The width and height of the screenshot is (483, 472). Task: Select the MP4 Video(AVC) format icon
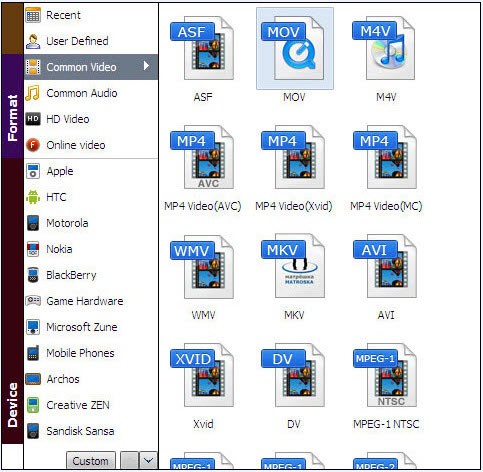click(x=202, y=157)
